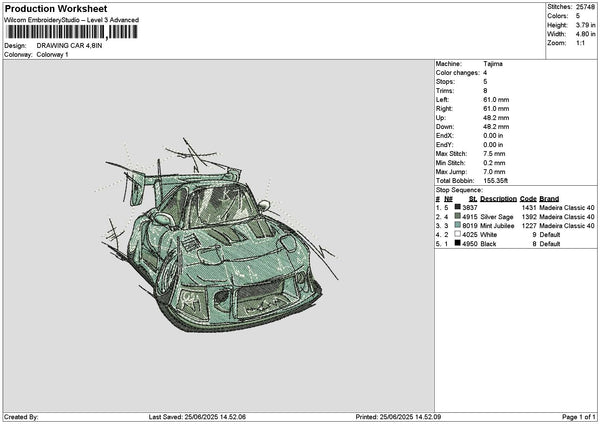This screenshot has width=600, height=424.
Task: Click the embroidered car design preview
Action: pos(216,235)
